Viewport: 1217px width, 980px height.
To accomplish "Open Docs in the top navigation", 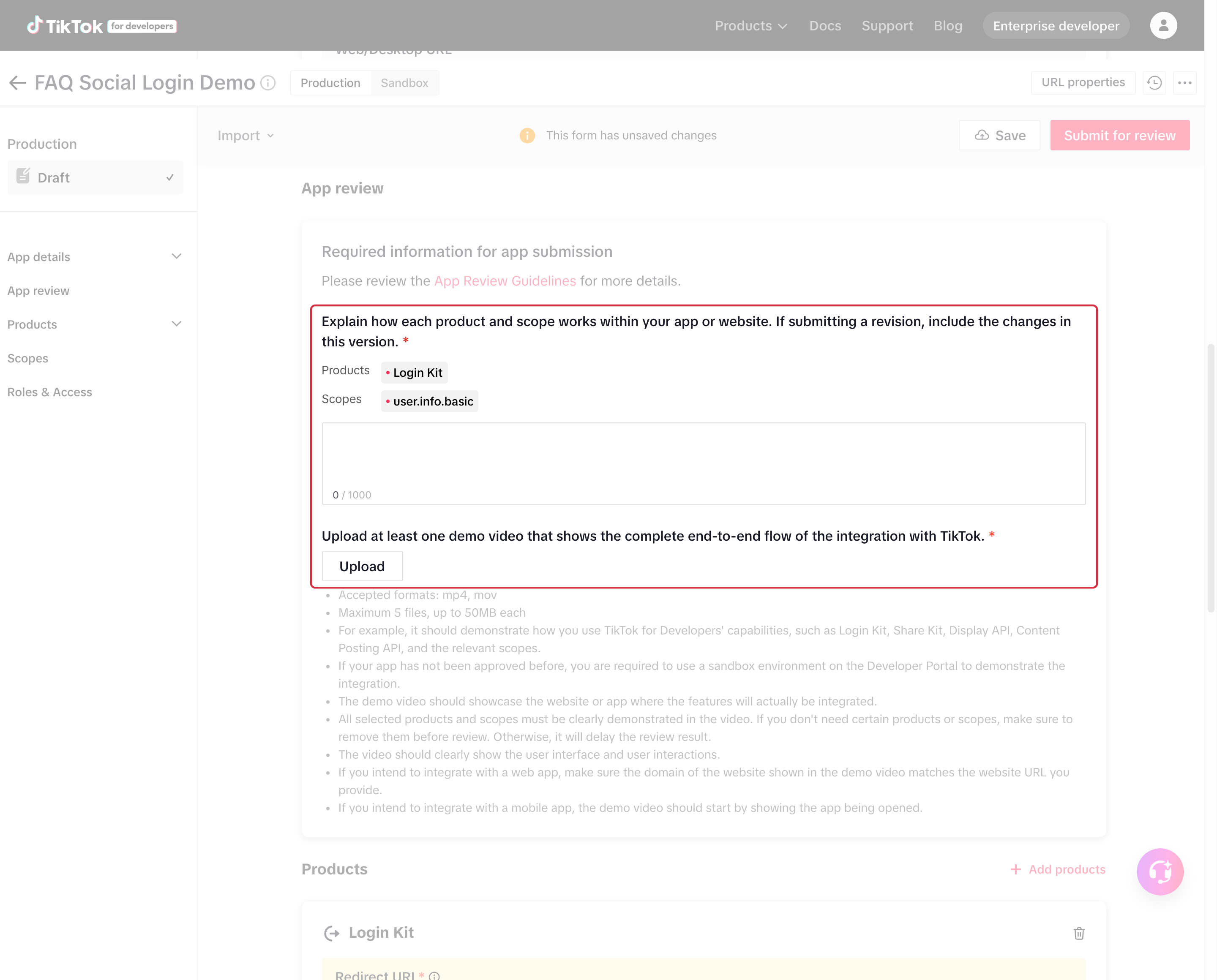I will pyautogui.click(x=824, y=26).
